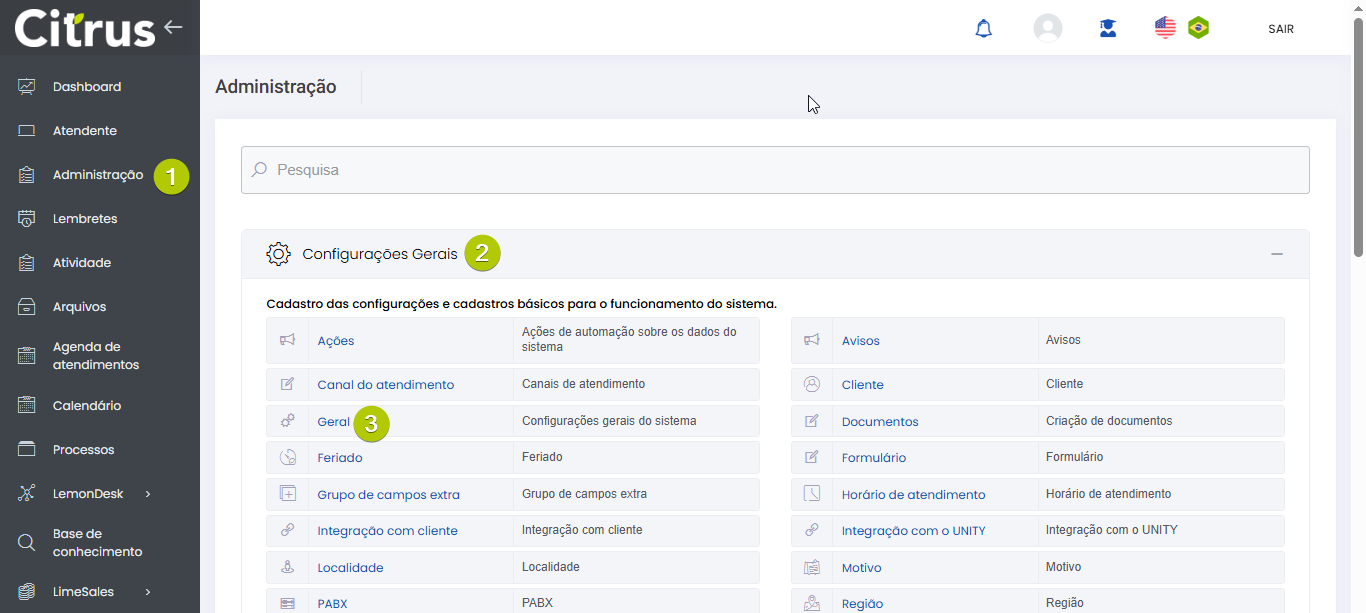Click the graduation cap training icon

point(1107,28)
